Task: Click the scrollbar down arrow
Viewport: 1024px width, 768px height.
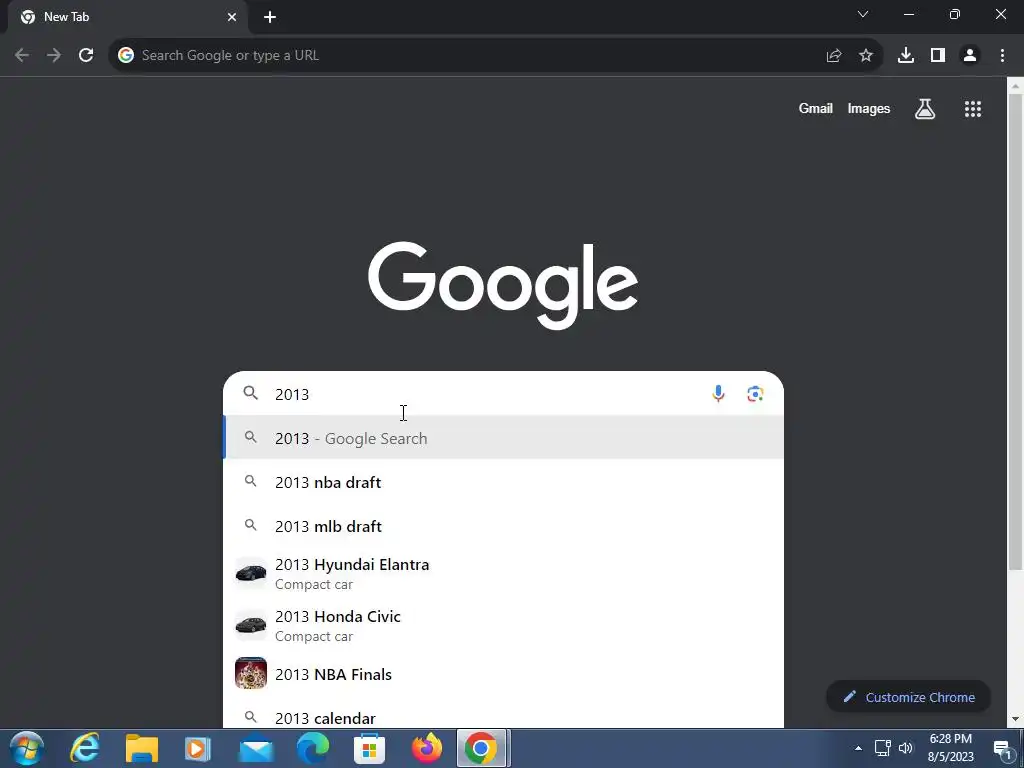Action: click(x=1016, y=720)
